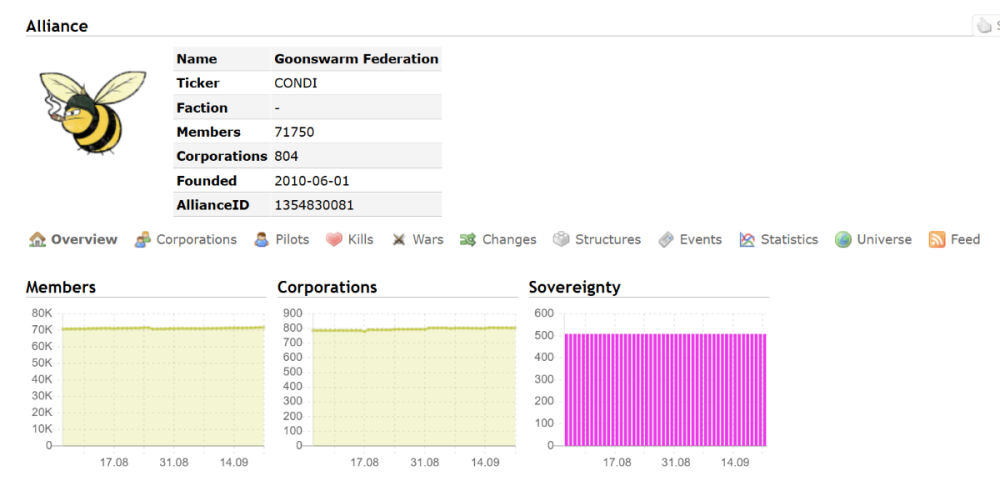Click the Corporations area chart
Screen dimensions: 1000x486
(414, 380)
